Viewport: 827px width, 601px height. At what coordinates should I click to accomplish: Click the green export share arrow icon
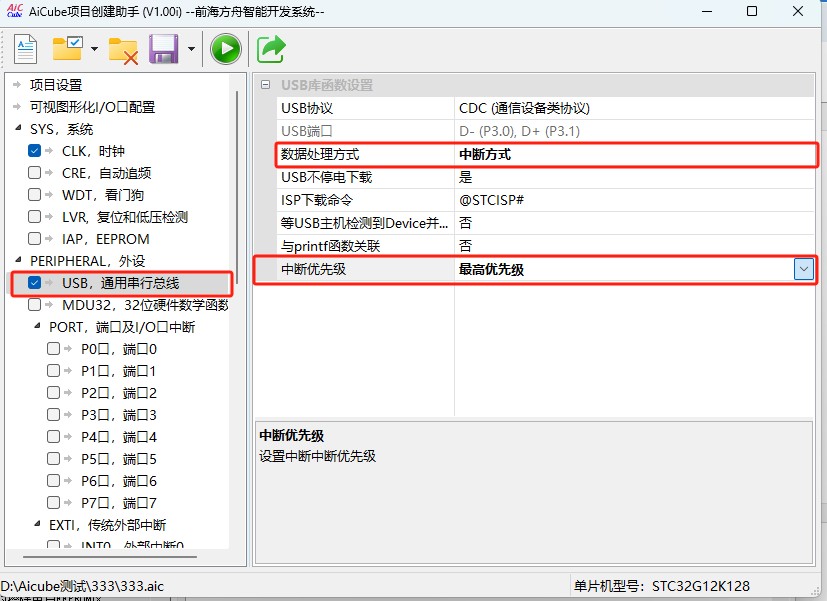tap(271, 49)
